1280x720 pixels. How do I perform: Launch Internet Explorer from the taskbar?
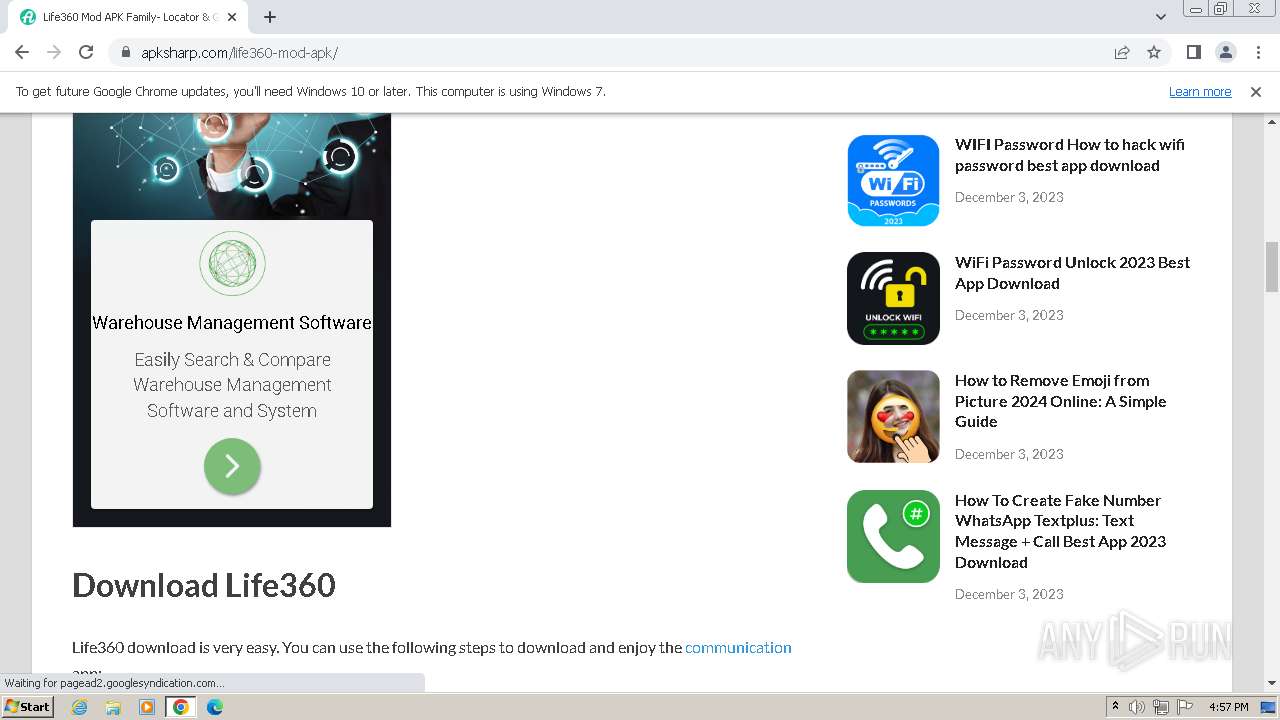[79, 707]
